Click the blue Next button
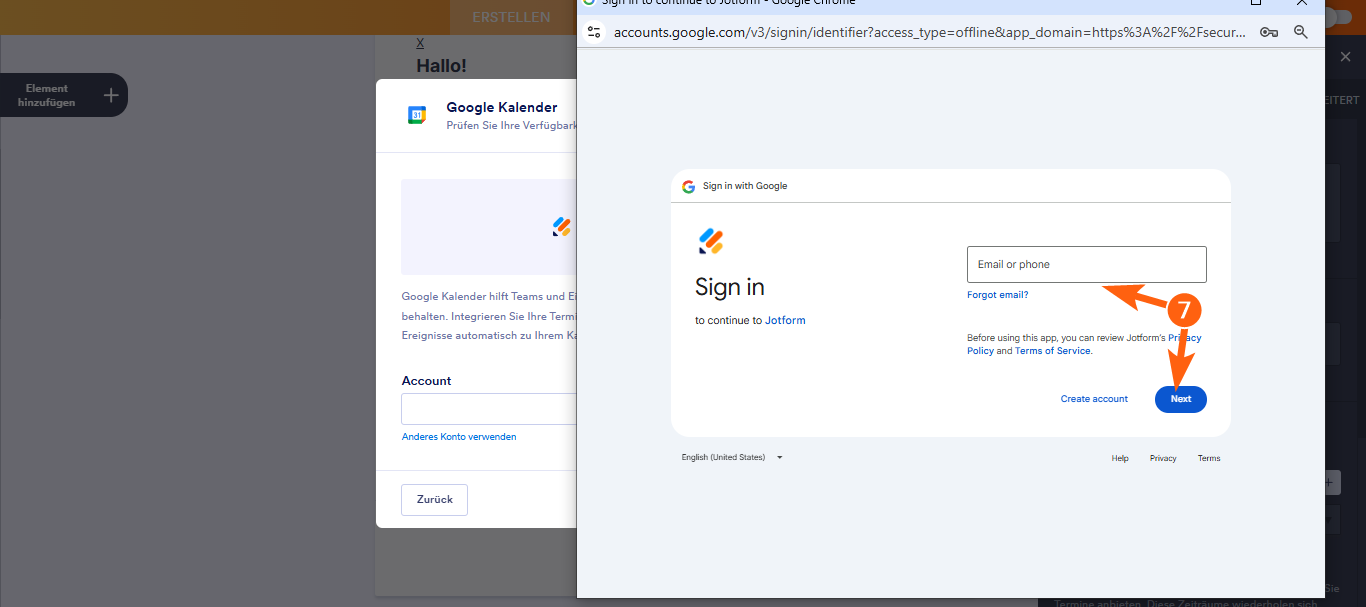This screenshot has width=1366, height=607. click(1180, 399)
